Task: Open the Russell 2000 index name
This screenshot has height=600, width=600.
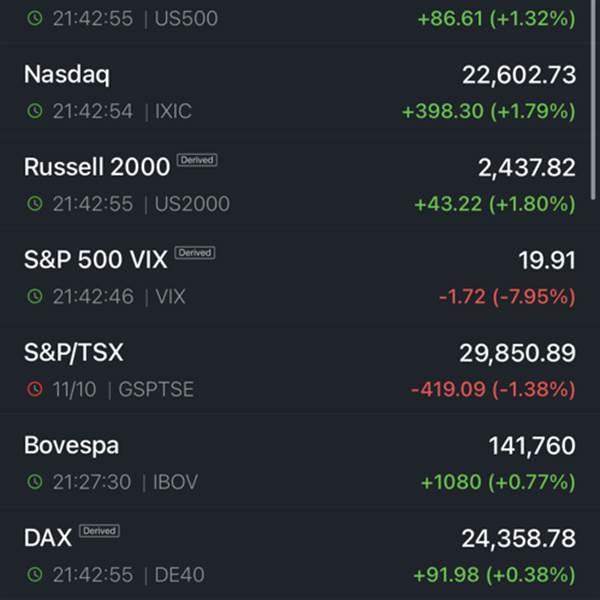Action: 96,168
